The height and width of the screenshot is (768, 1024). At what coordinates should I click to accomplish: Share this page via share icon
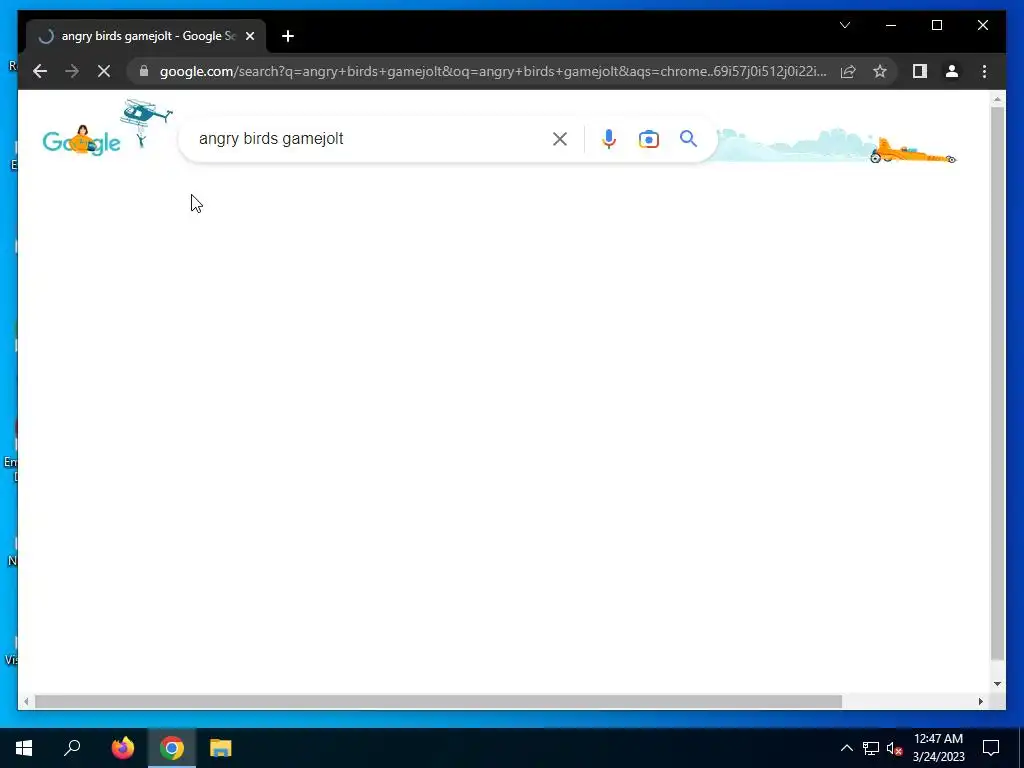click(x=848, y=71)
